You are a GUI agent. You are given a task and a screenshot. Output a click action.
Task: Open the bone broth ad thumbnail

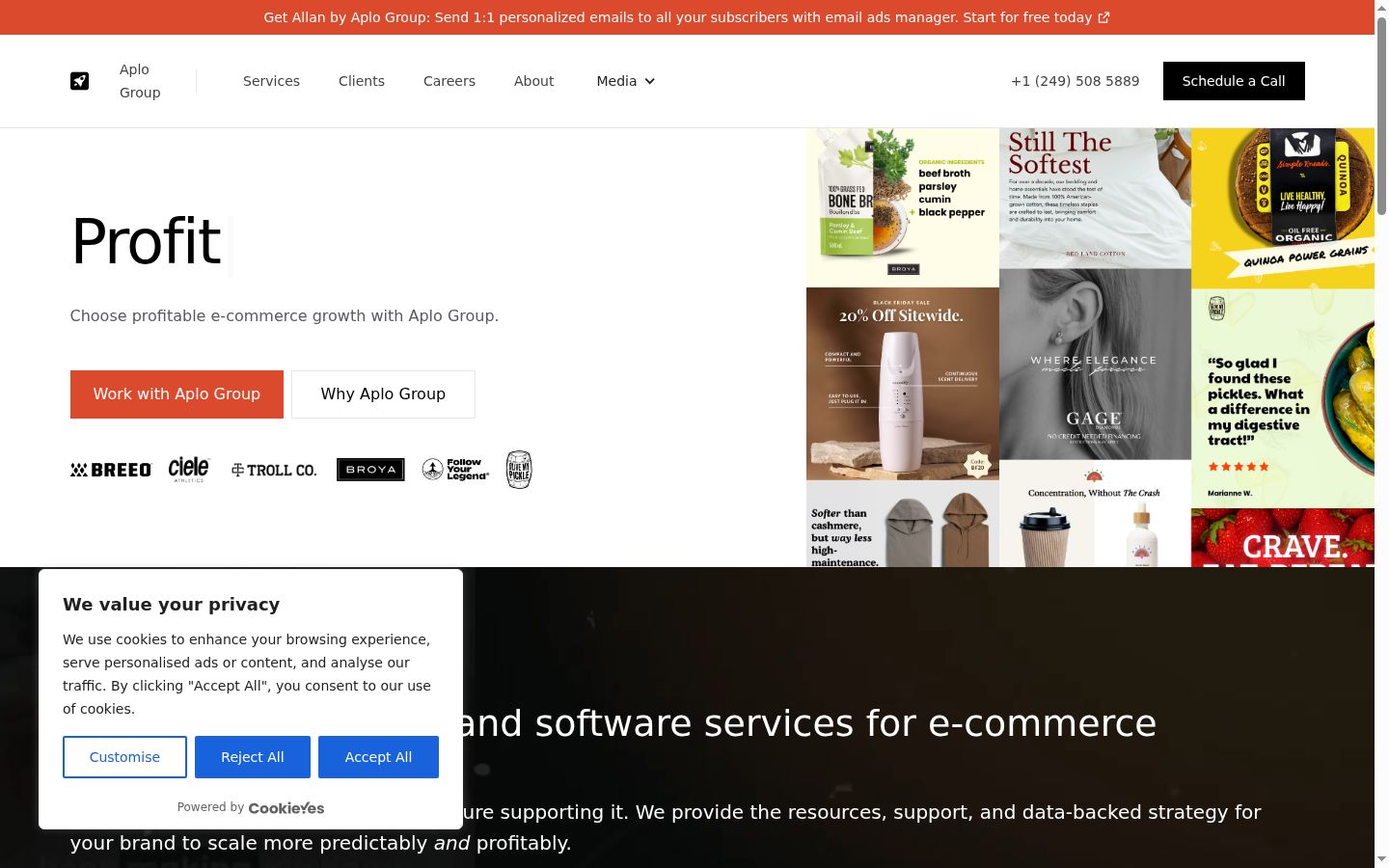click(x=903, y=207)
